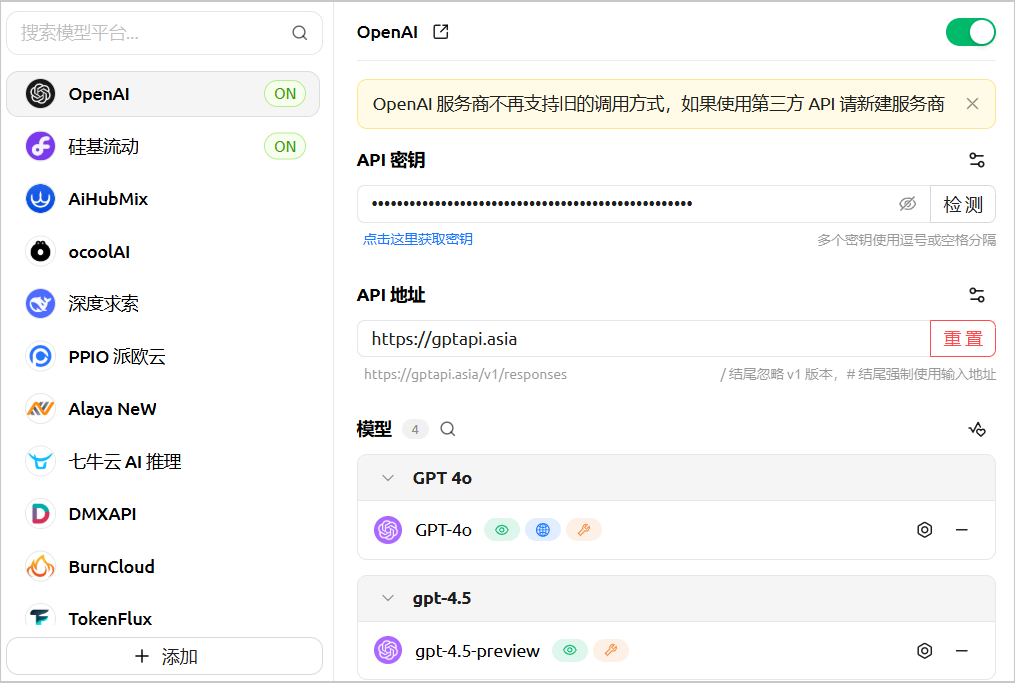Toggle API key visibility eye icon
Image resolution: width=1015 pixels, height=683 pixels.
click(x=908, y=204)
